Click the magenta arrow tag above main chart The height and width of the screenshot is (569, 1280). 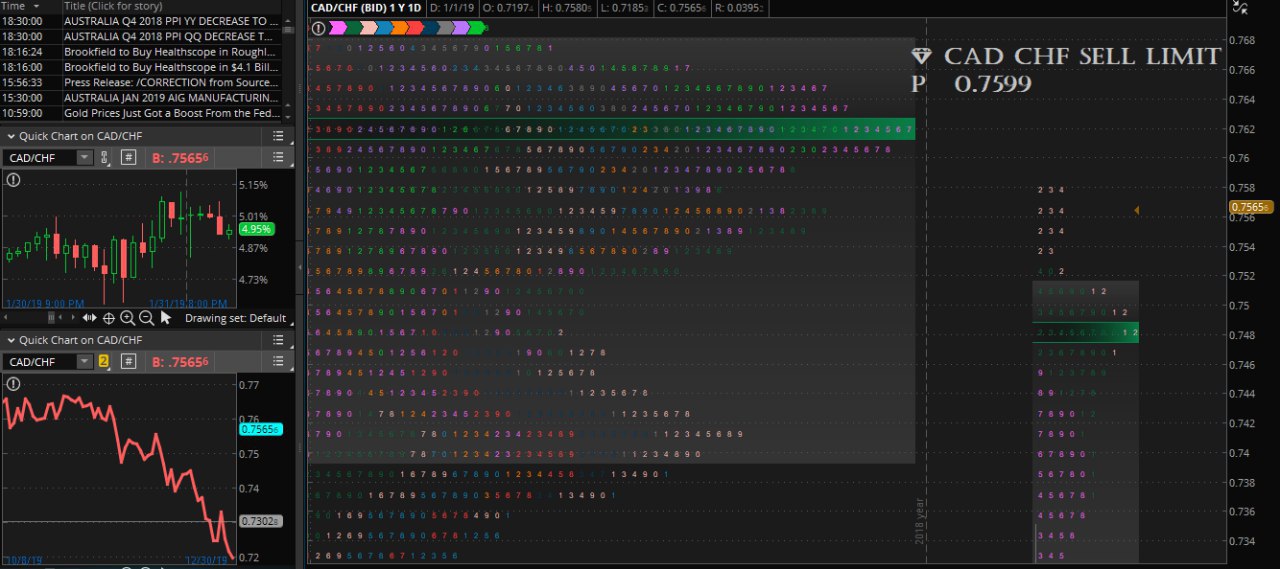pyautogui.click(x=337, y=28)
